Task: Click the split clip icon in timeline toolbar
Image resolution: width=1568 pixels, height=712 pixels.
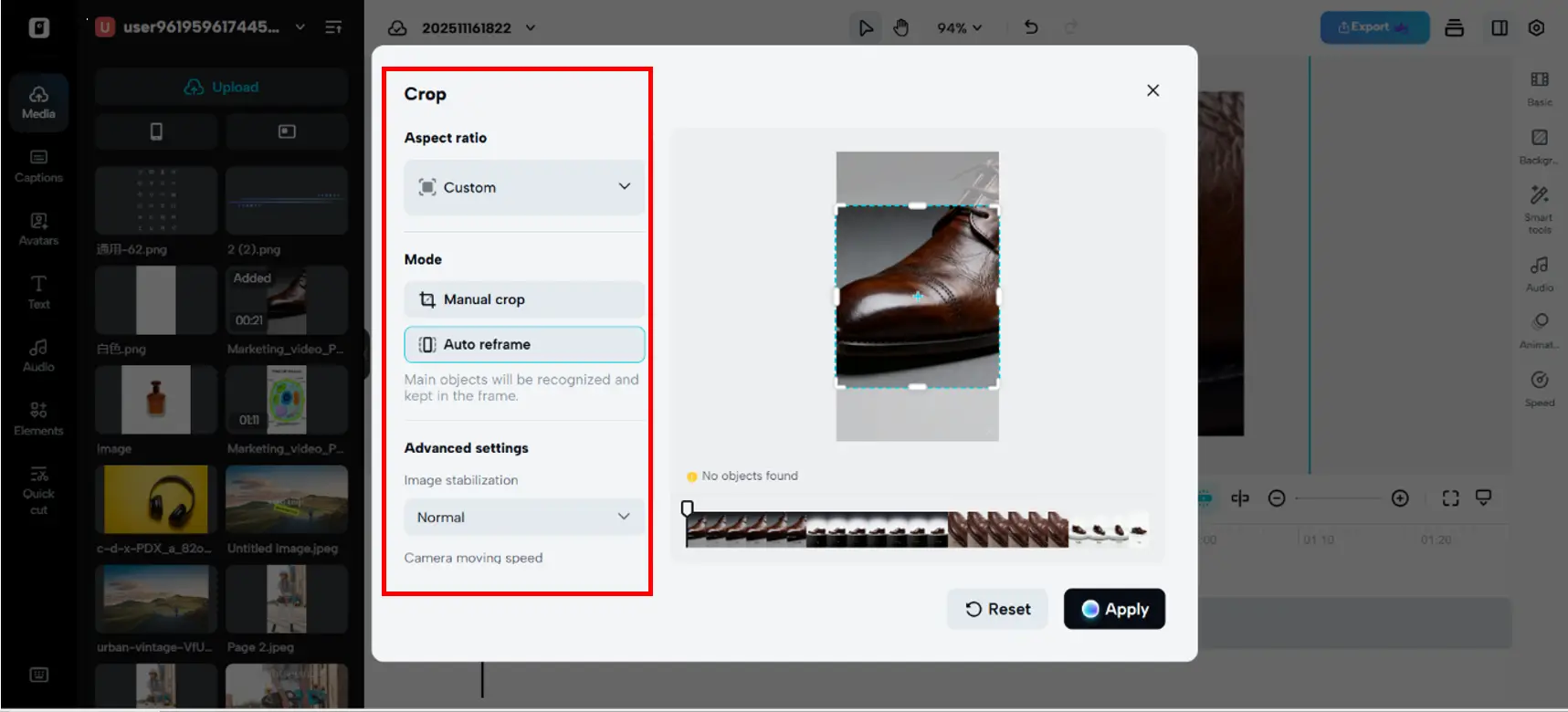Action: 1240,498
